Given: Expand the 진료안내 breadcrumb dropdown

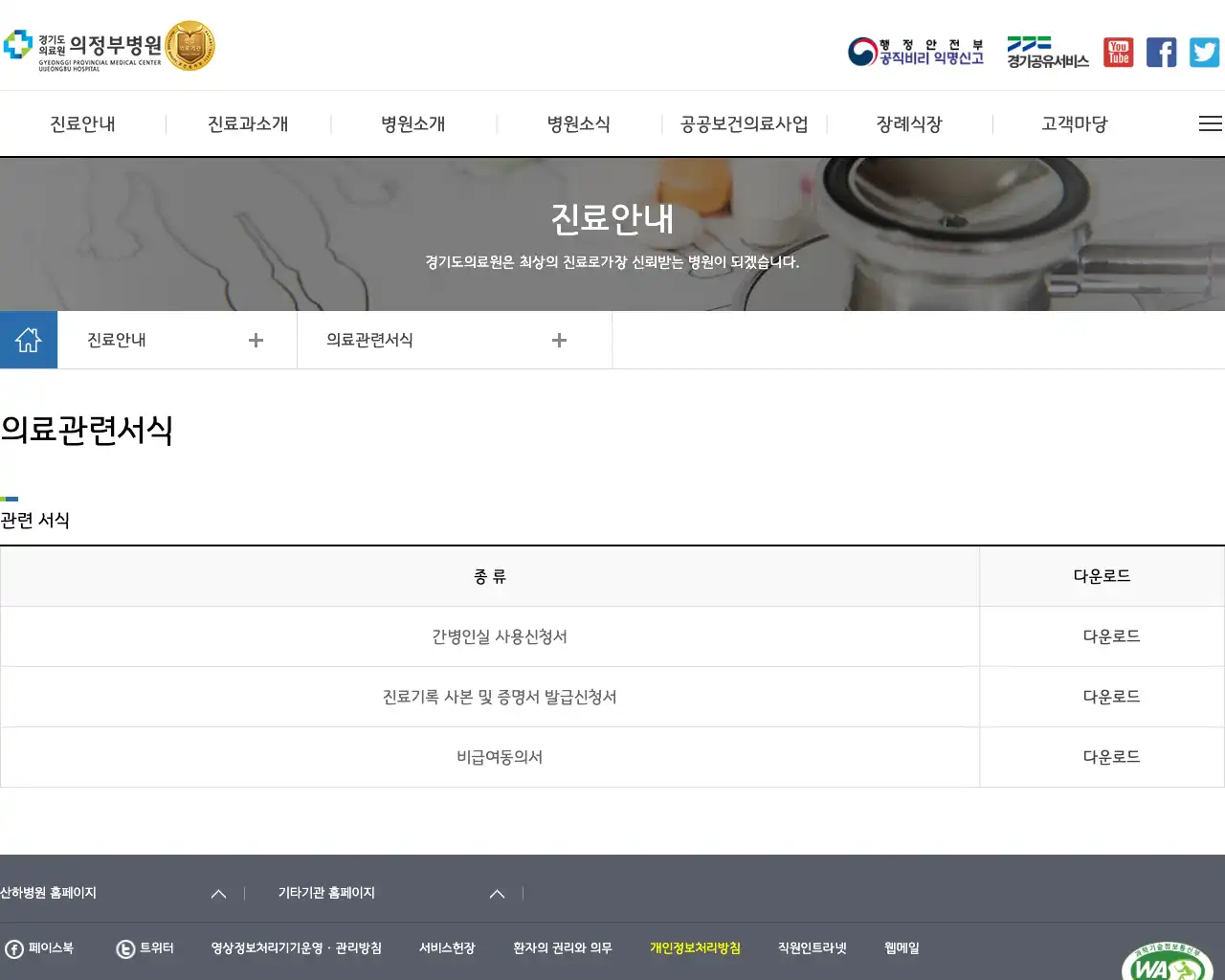Looking at the screenshot, I should coord(256,340).
